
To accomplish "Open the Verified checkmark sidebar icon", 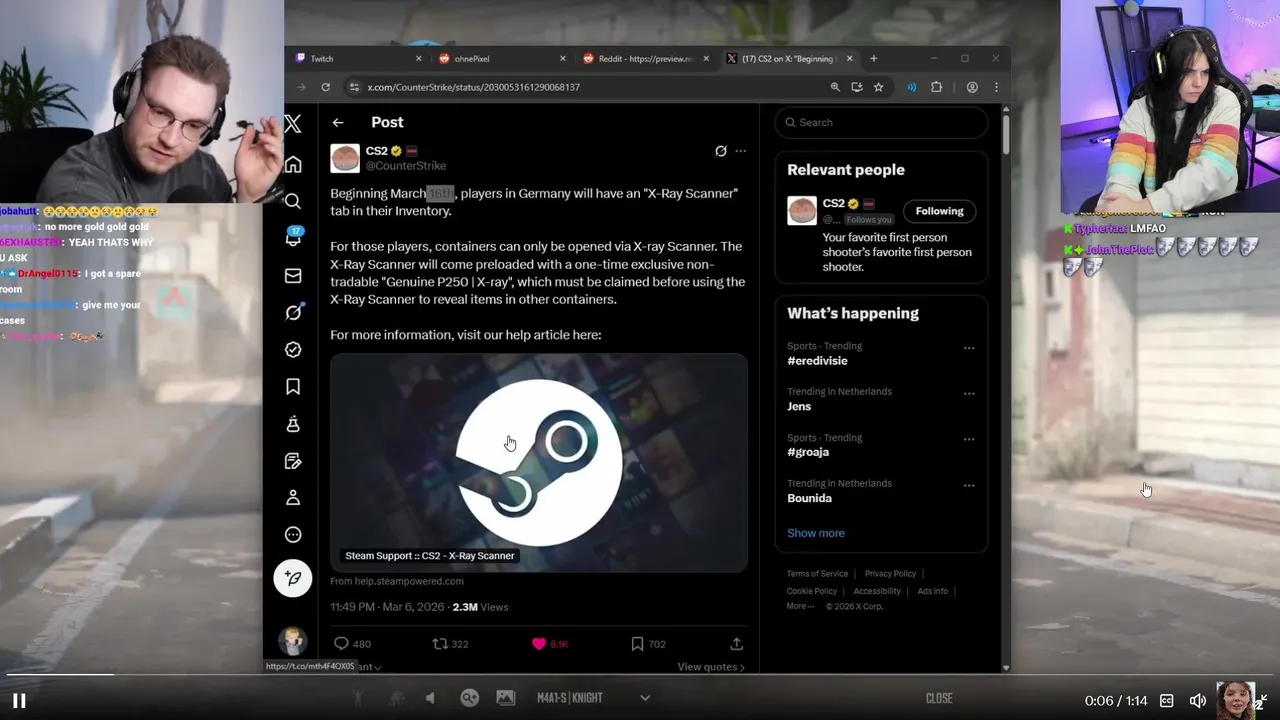I will pyautogui.click(x=293, y=349).
